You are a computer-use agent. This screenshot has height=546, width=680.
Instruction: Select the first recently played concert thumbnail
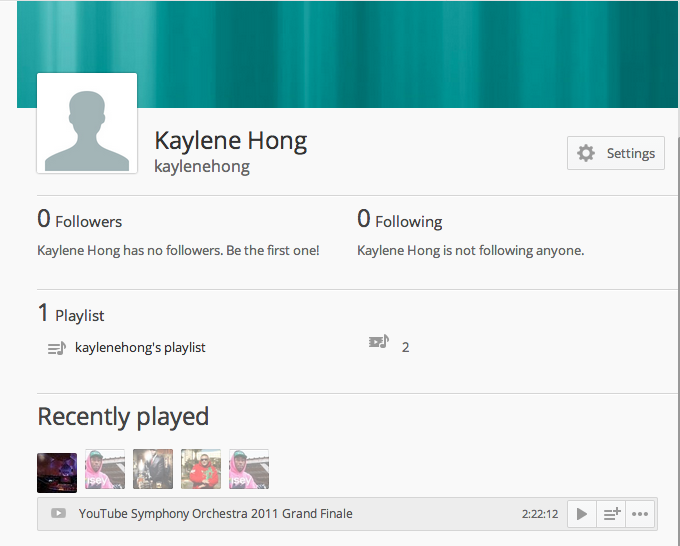coord(57,473)
